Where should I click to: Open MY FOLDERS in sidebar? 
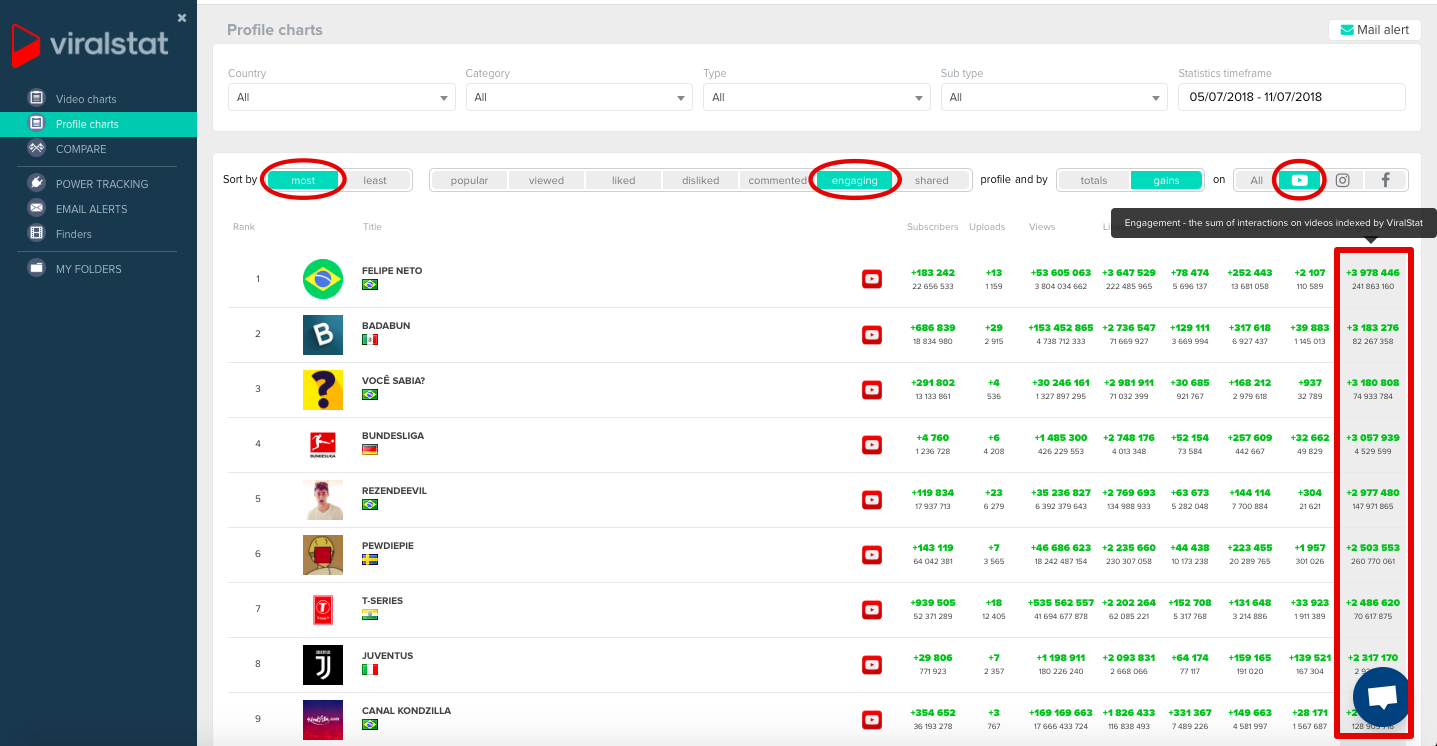(88, 269)
